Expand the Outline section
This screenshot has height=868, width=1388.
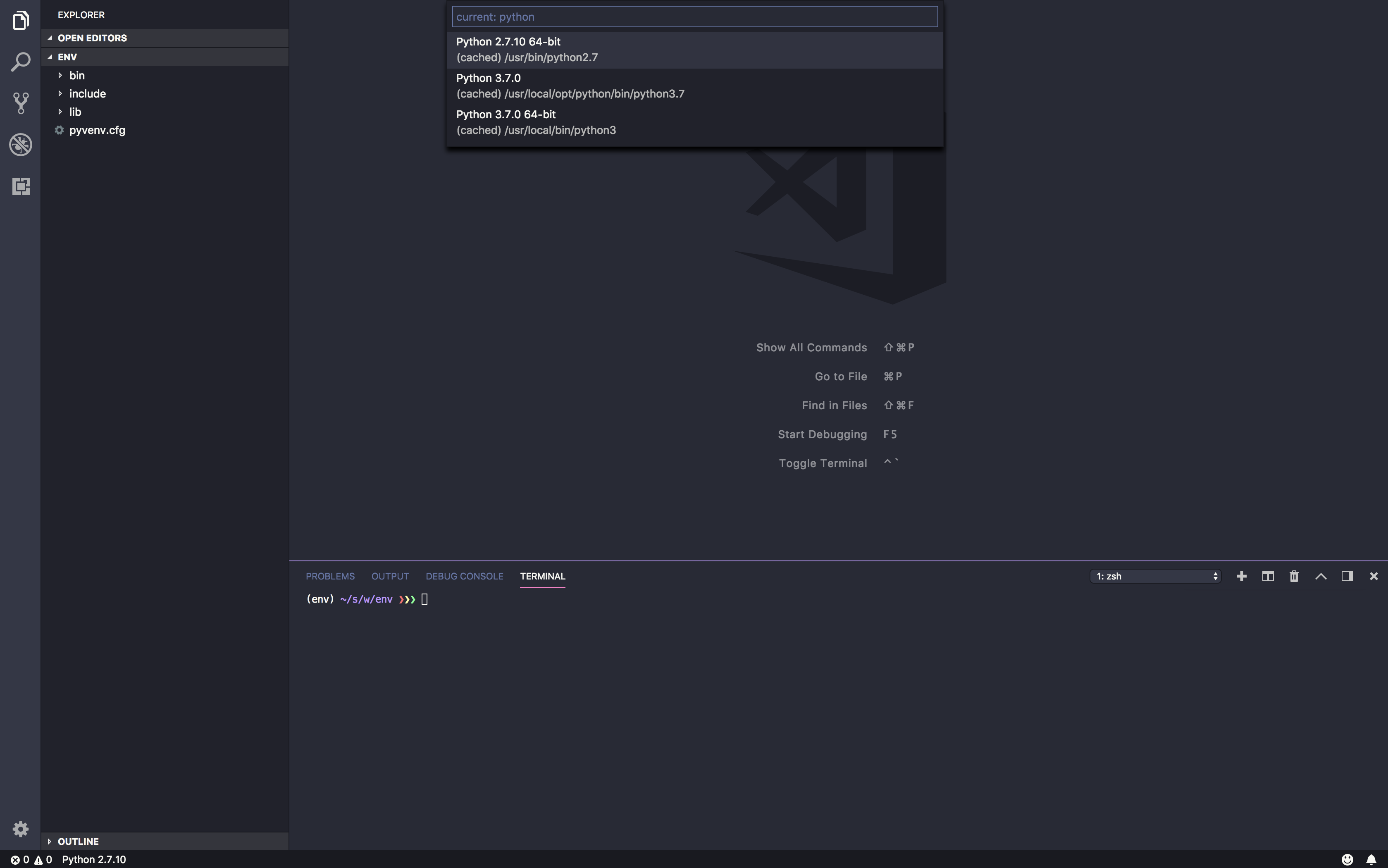[77, 841]
